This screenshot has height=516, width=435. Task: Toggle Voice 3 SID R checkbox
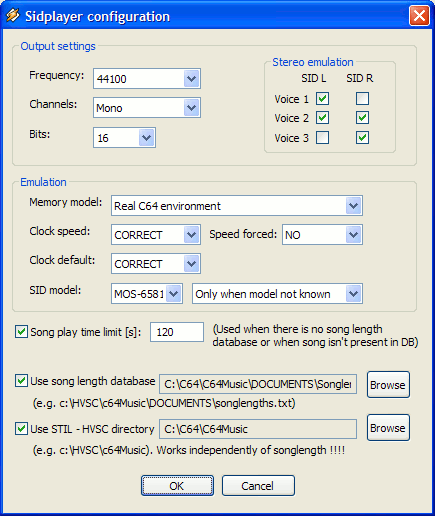(x=362, y=137)
